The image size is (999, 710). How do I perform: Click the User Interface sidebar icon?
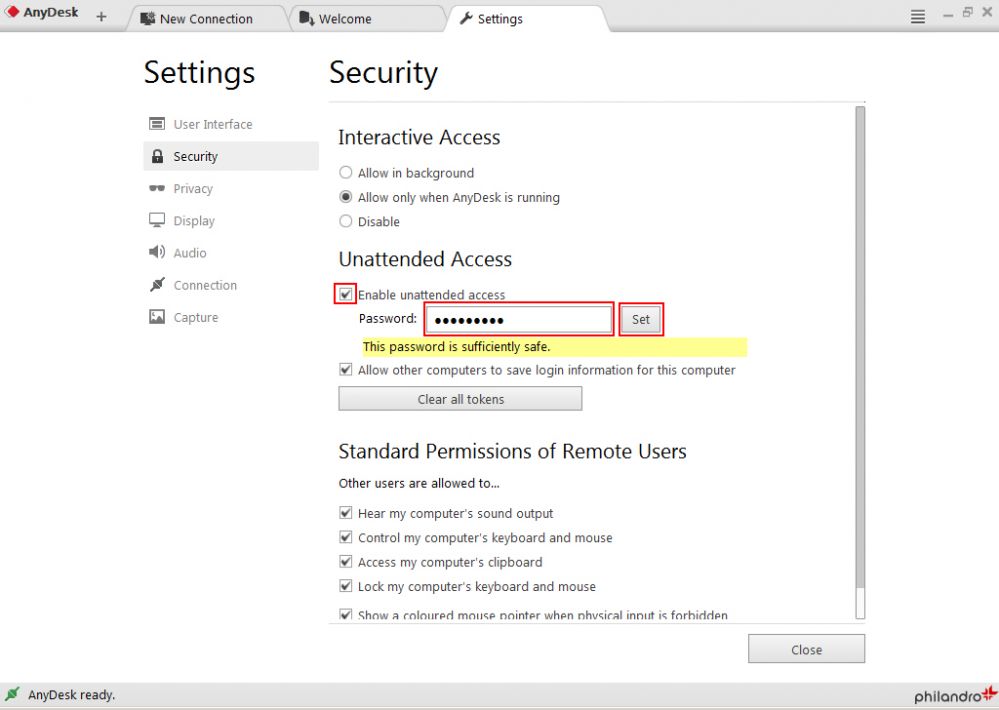tap(157, 124)
